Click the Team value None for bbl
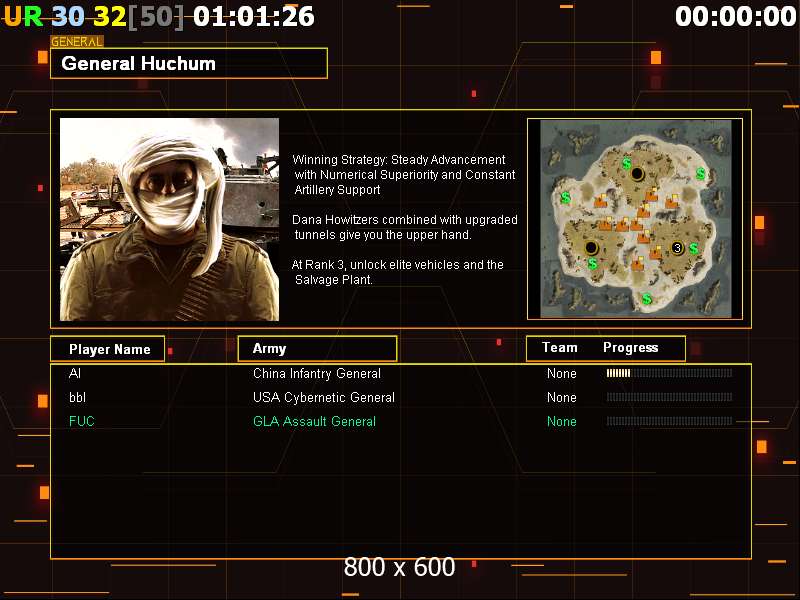This screenshot has width=800, height=600. 562,397
